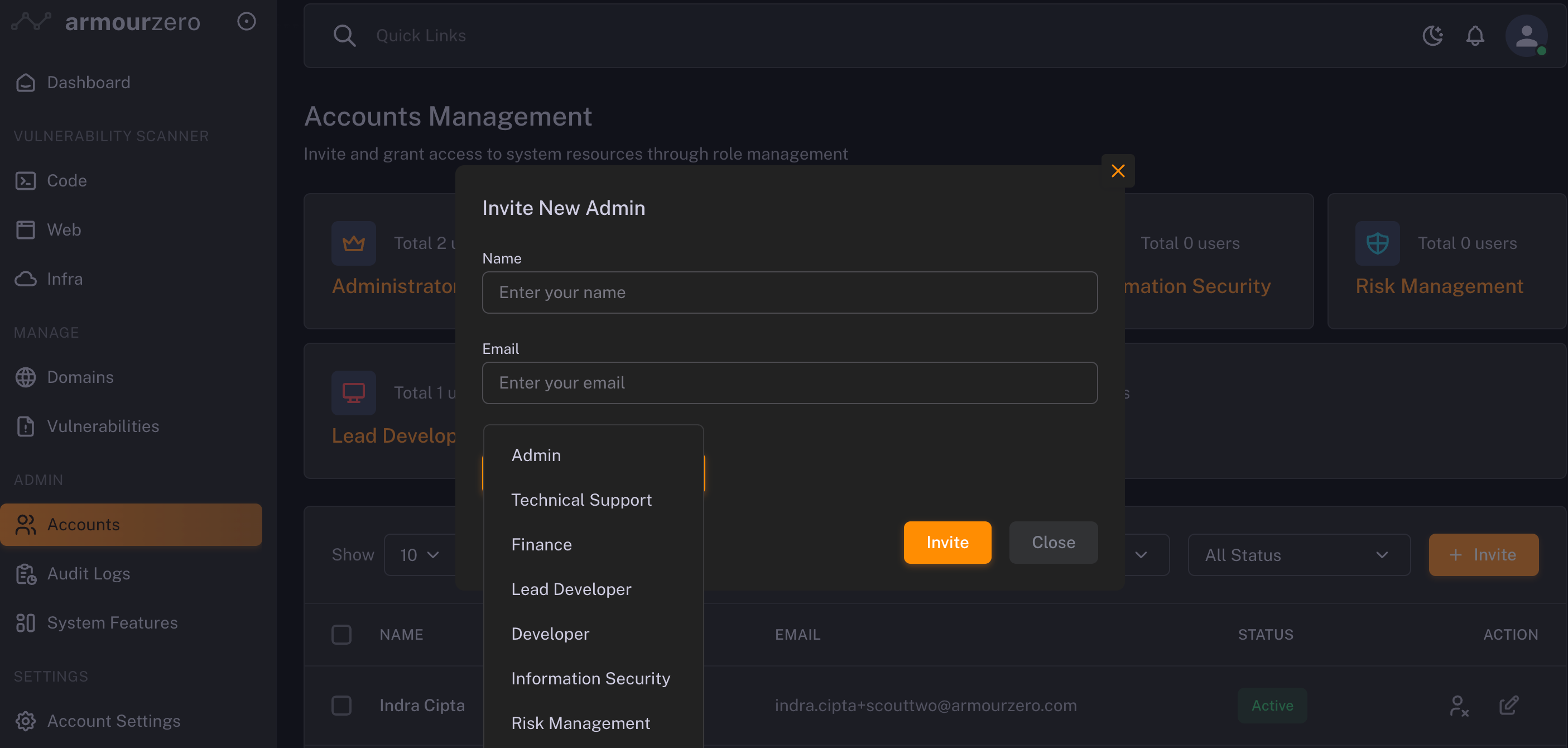This screenshot has width=1568, height=748.
Task: Expand the Show 10 entries dropdown
Action: coord(420,555)
